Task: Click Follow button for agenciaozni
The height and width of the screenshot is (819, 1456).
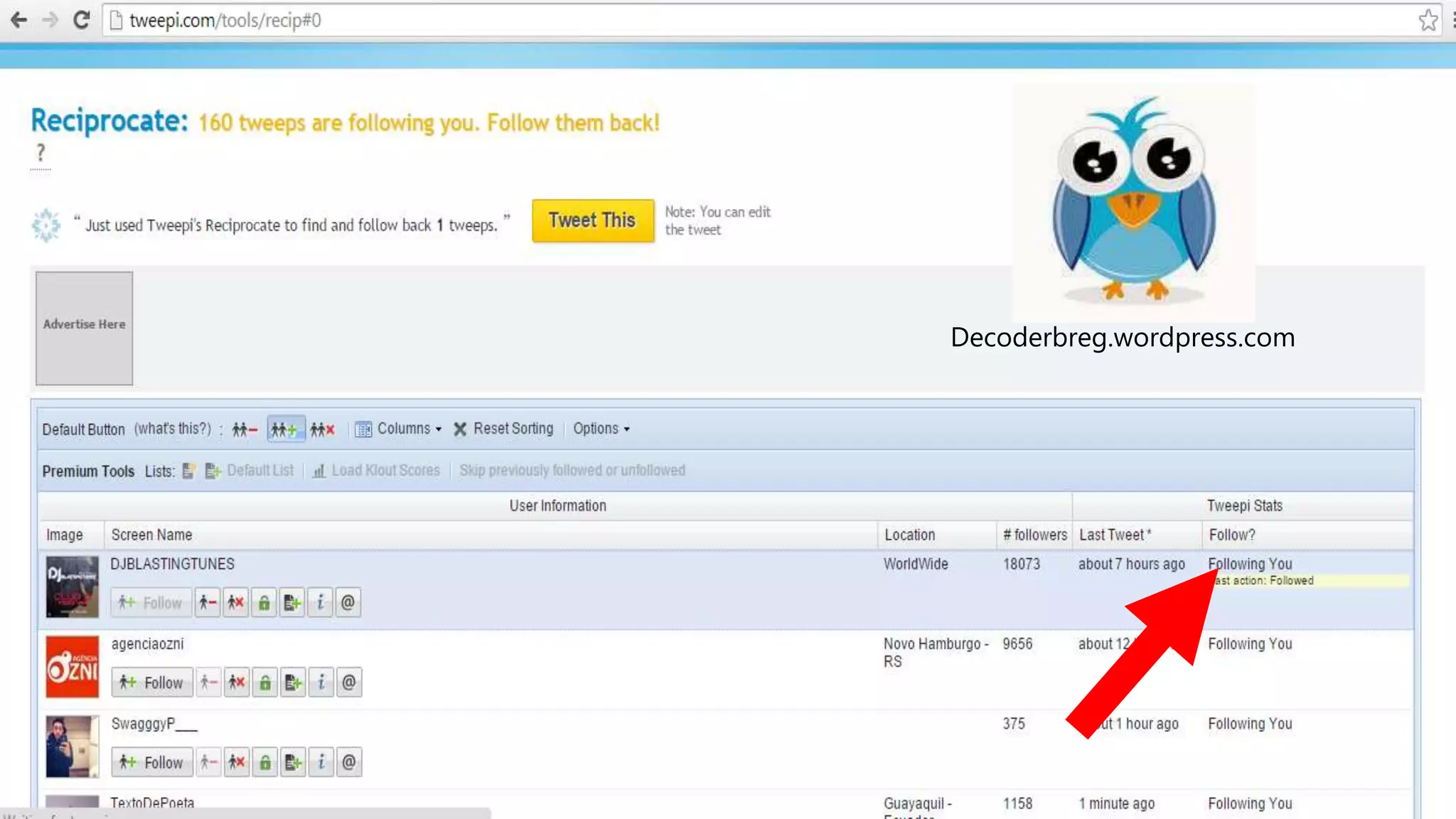Action: click(152, 682)
